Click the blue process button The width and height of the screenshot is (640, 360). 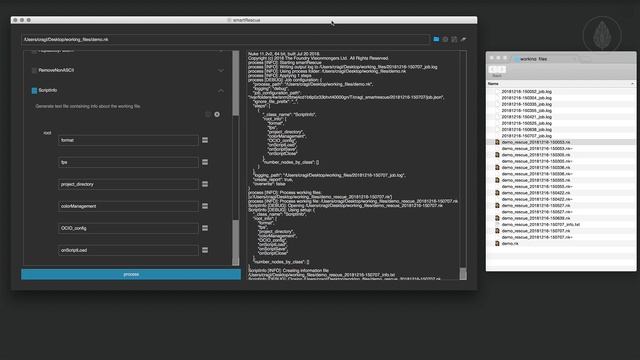(x=131, y=274)
